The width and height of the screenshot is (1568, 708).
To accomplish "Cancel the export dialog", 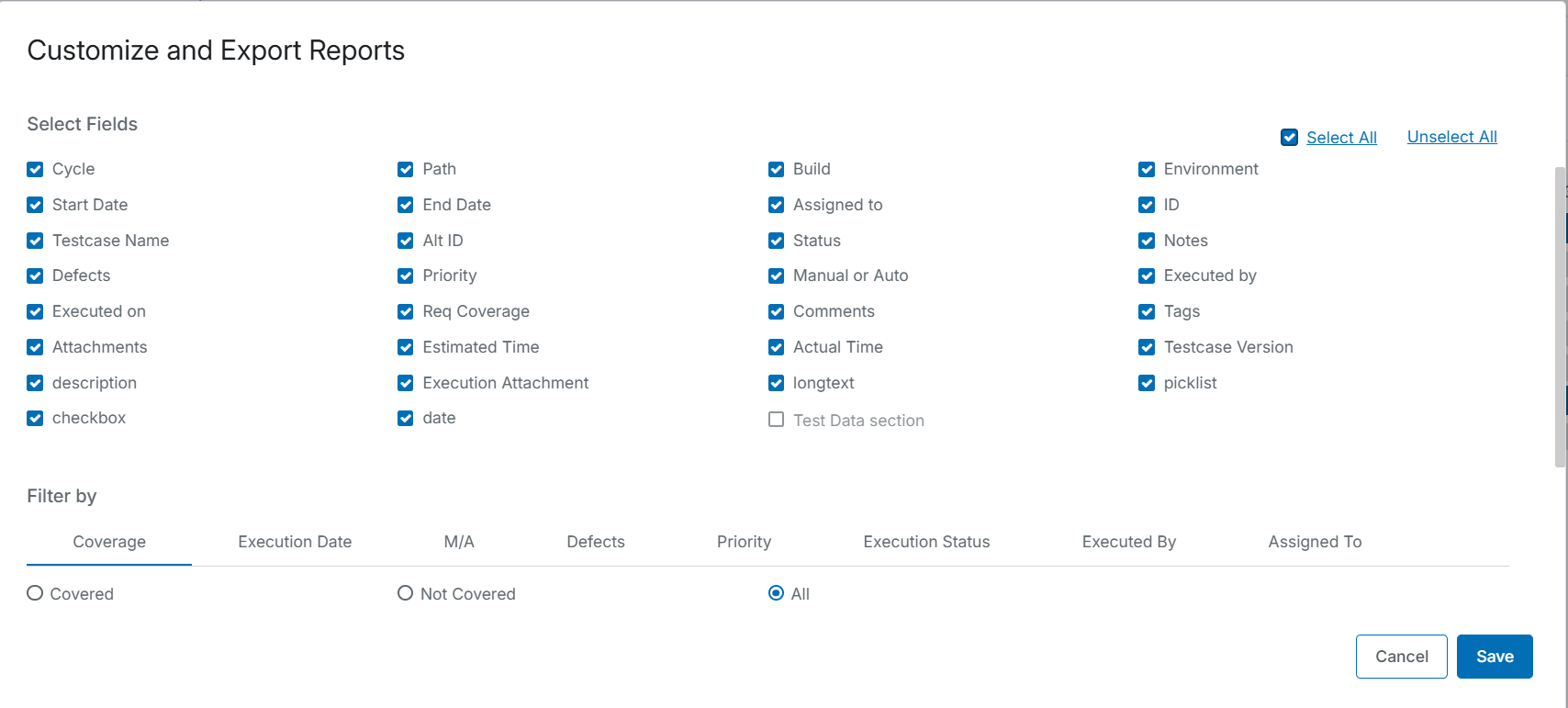I will click(x=1401, y=657).
